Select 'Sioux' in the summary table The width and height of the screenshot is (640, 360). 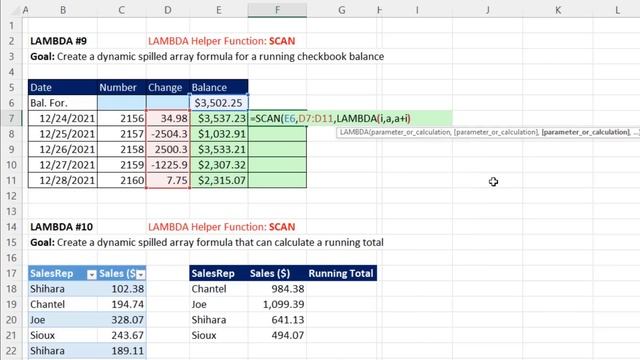click(x=219, y=336)
